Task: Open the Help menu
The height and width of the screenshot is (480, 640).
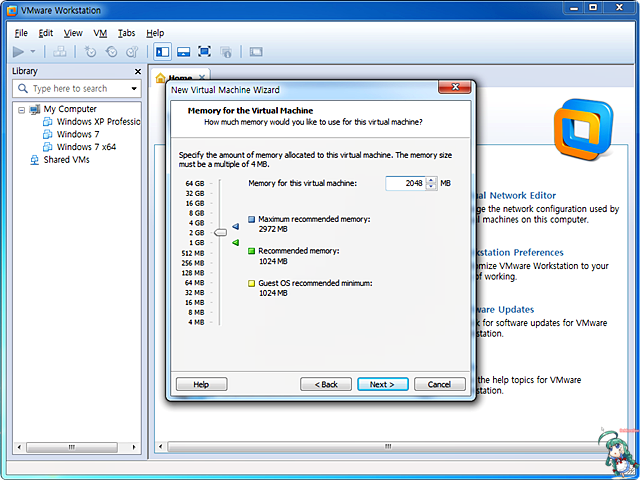Action: pyautogui.click(x=155, y=33)
